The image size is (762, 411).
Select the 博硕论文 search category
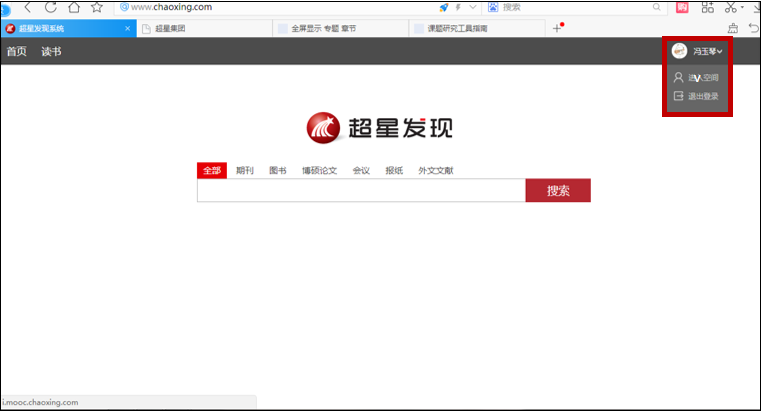point(319,171)
